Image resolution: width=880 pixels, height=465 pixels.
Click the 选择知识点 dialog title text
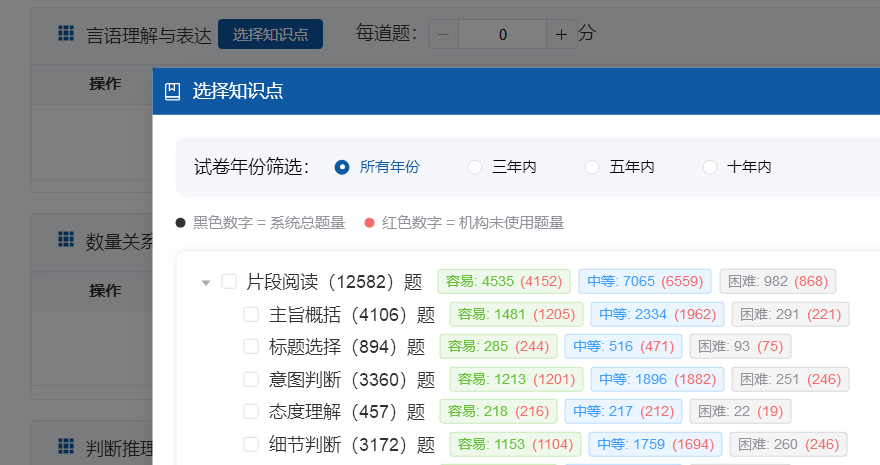[238, 91]
